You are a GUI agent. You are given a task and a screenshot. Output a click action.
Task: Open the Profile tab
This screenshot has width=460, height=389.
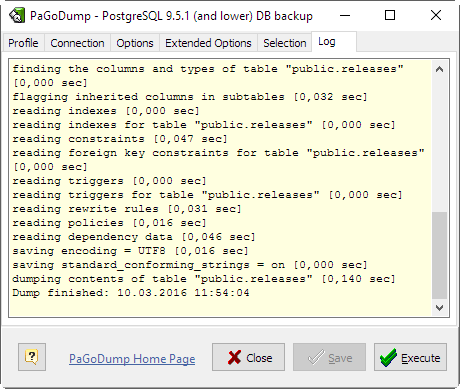[x=23, y=43]
